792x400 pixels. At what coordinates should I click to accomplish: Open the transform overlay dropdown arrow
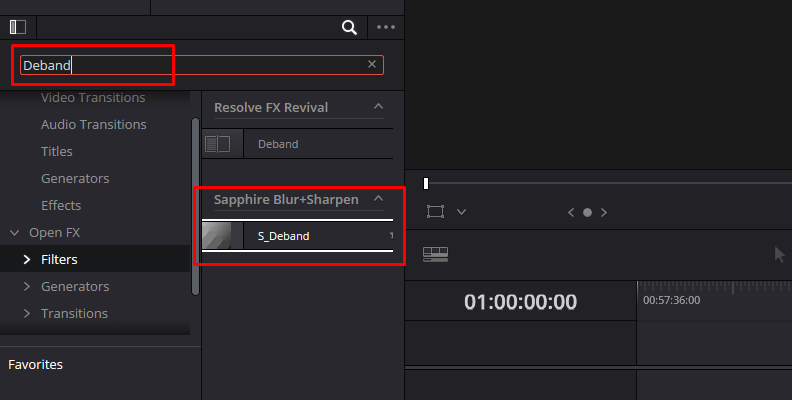[461, 212]
